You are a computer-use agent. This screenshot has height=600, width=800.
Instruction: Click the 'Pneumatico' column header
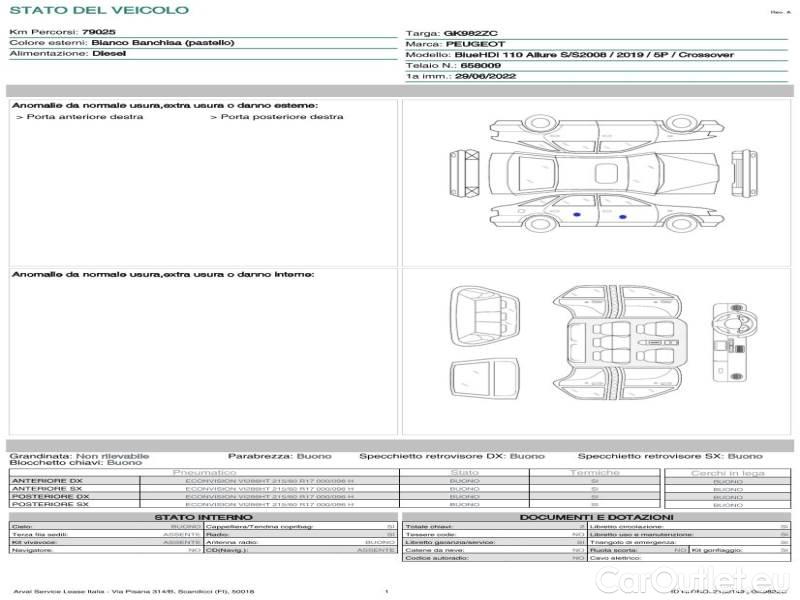(205, 472)
